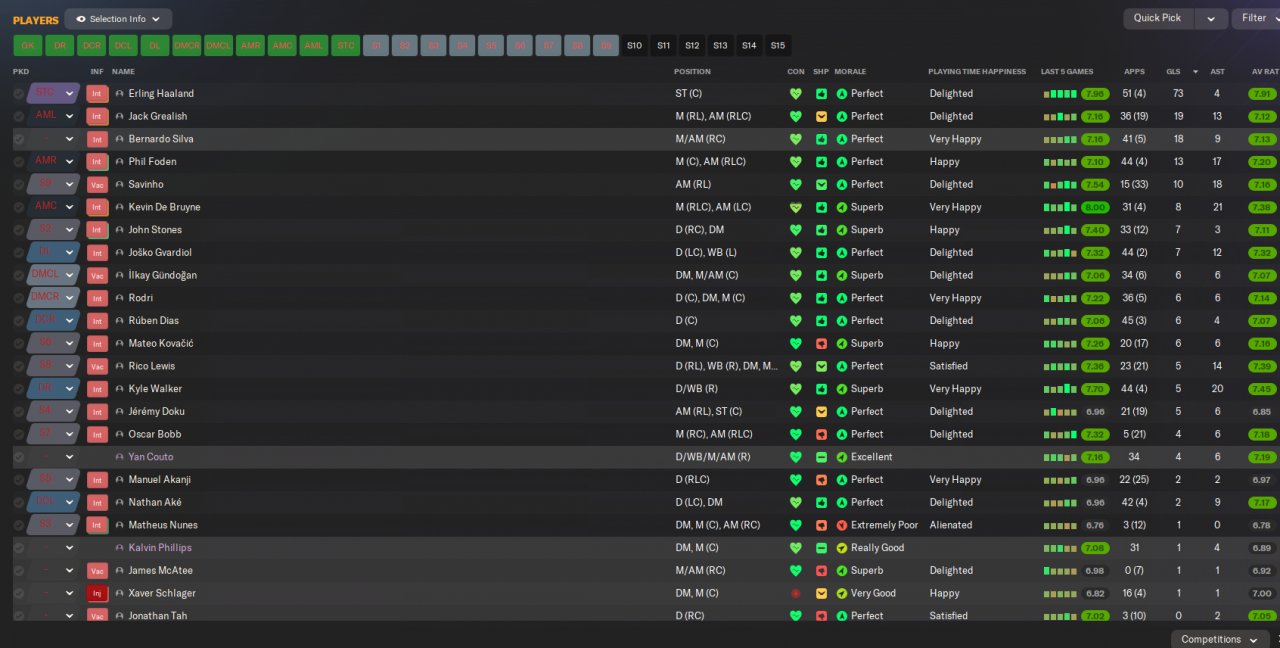Select the S1 substitute slot

376,46
